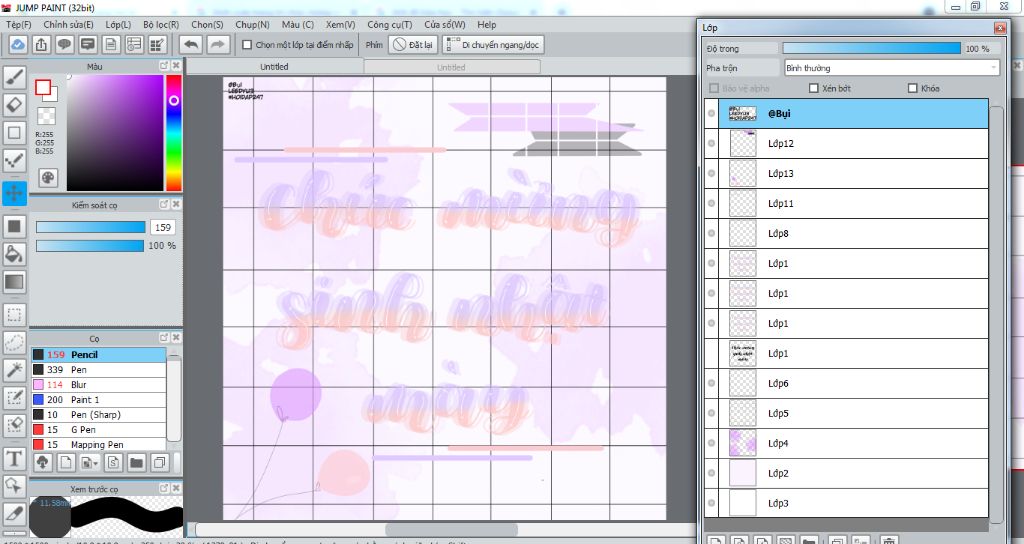Viewport: 1024px width, 544px height.
Task: Float the 'Xem trước cọ' panel pop-out icon
Action: click(x=164, y=488)
